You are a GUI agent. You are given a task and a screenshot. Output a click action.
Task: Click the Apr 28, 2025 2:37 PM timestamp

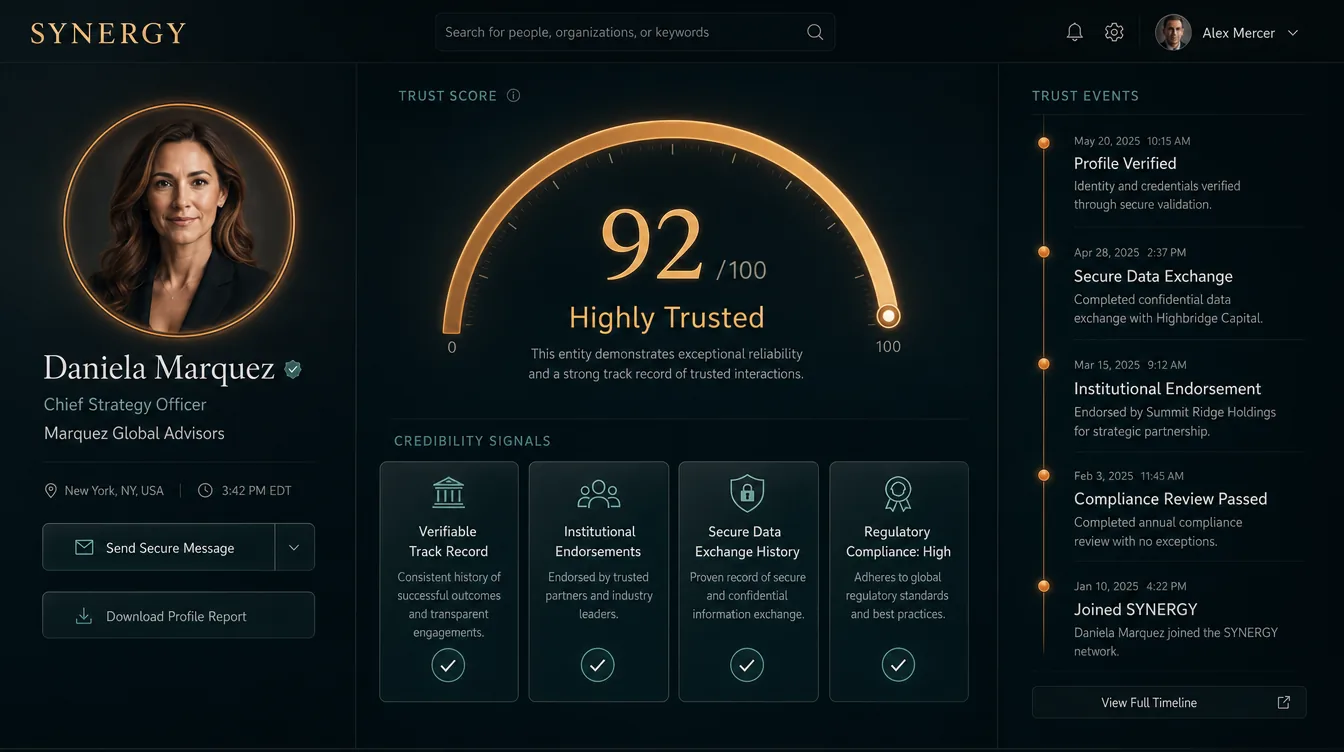click(1130, 253)
